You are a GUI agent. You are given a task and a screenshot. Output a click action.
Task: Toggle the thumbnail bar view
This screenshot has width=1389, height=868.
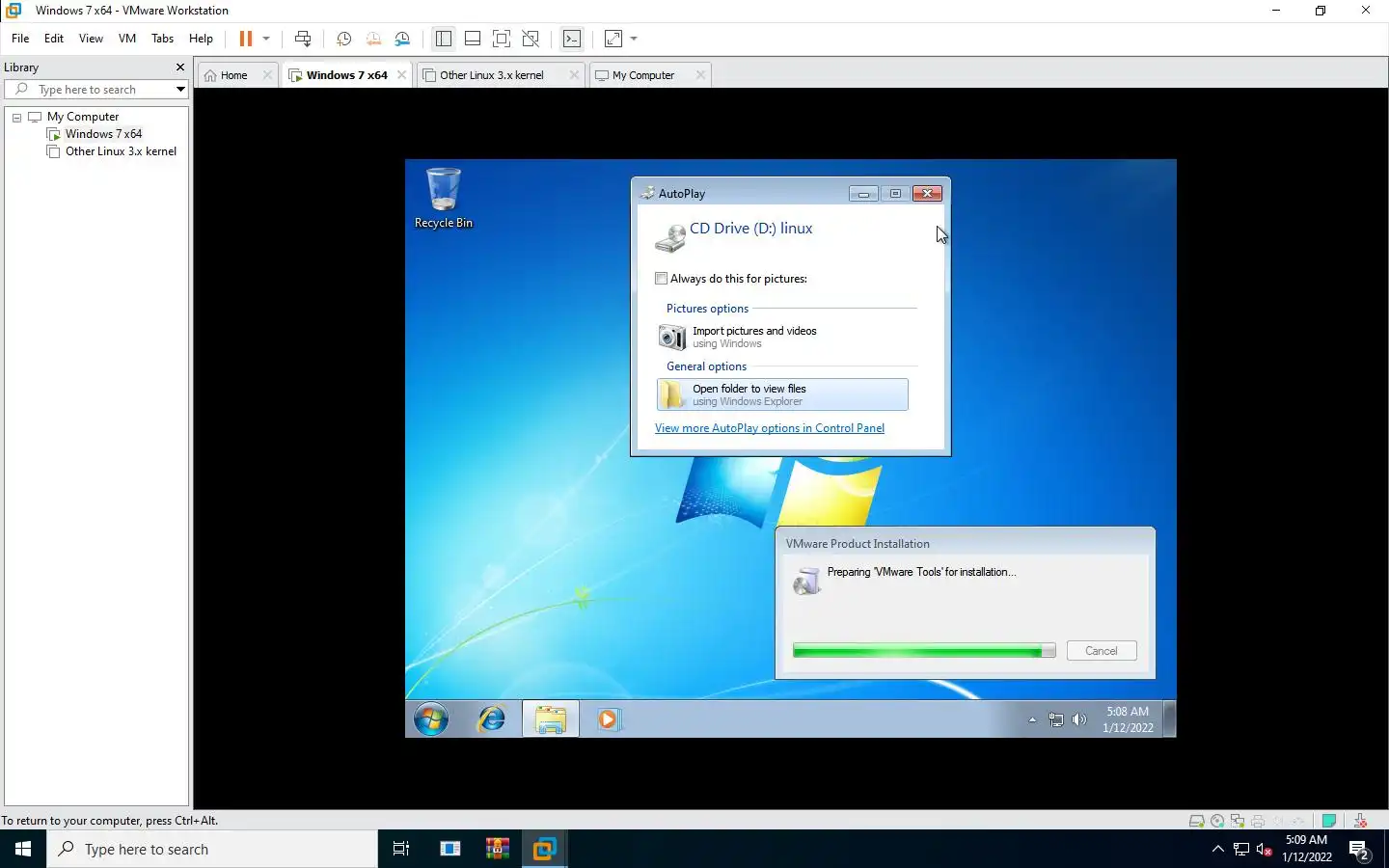[473, 39]
